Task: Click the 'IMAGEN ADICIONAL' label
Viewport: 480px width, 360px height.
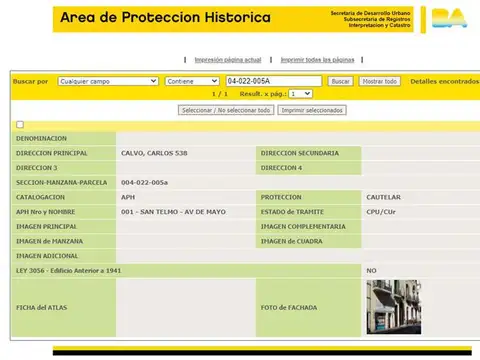Action: point(47,256)
